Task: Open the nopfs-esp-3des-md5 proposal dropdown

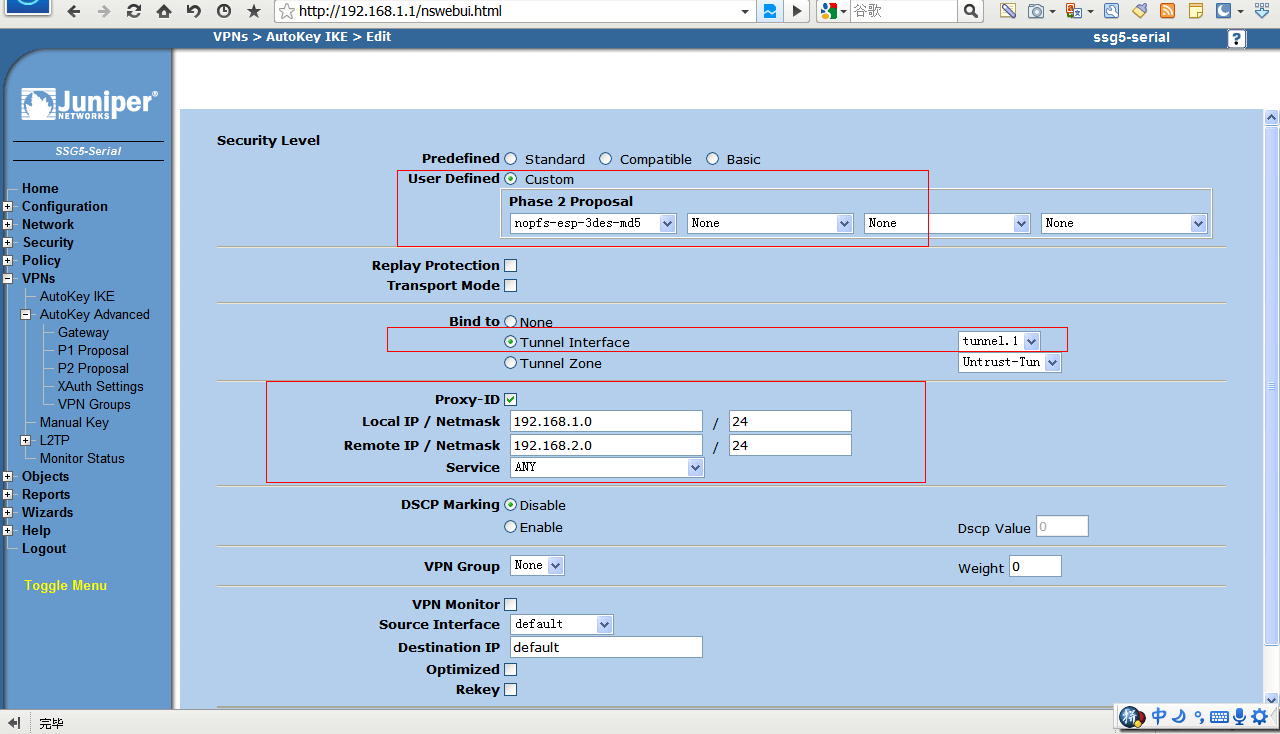Action: click(593, 224)
